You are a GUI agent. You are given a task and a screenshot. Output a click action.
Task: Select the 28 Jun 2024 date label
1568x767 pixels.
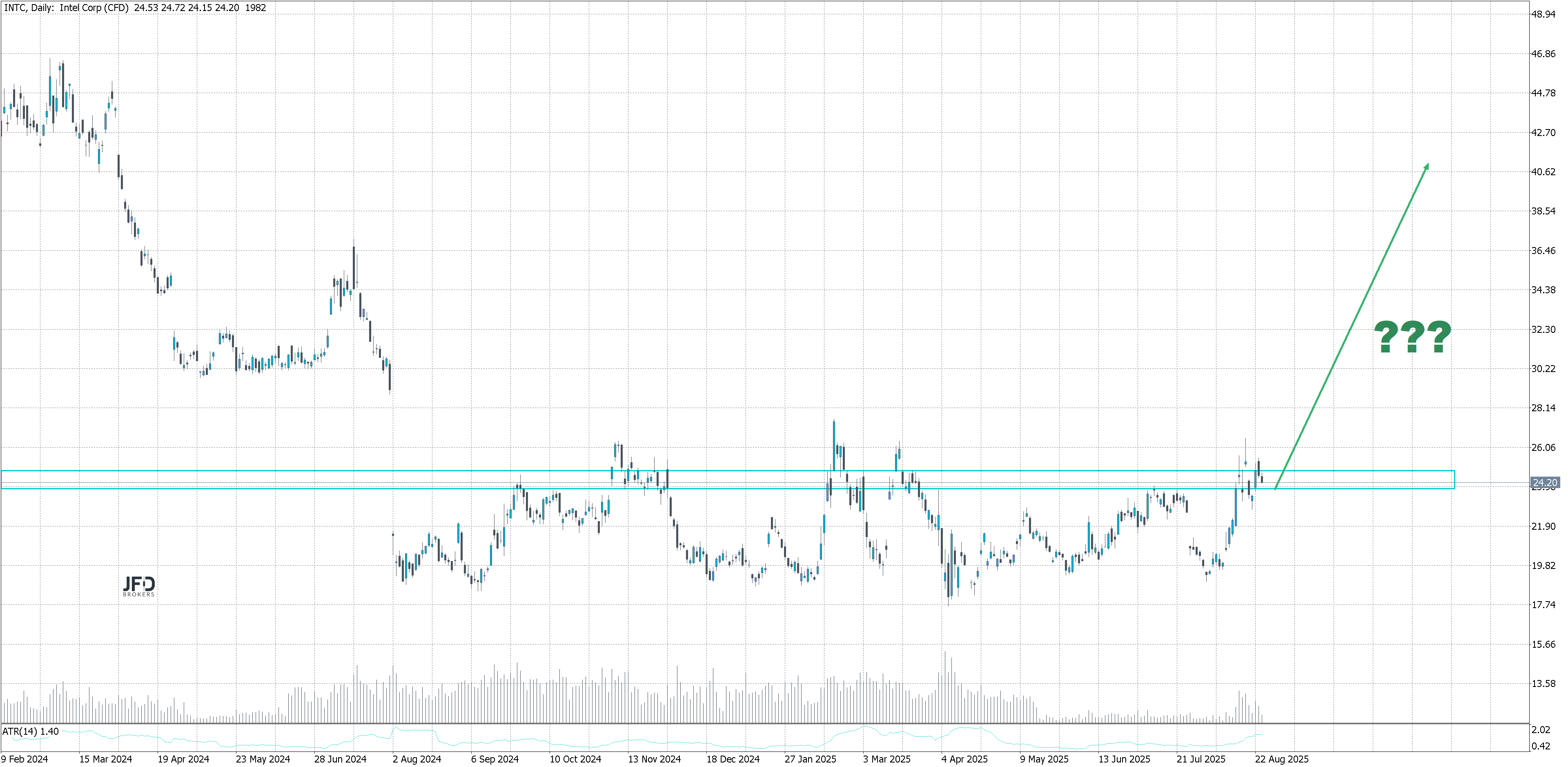coord(340,759)
